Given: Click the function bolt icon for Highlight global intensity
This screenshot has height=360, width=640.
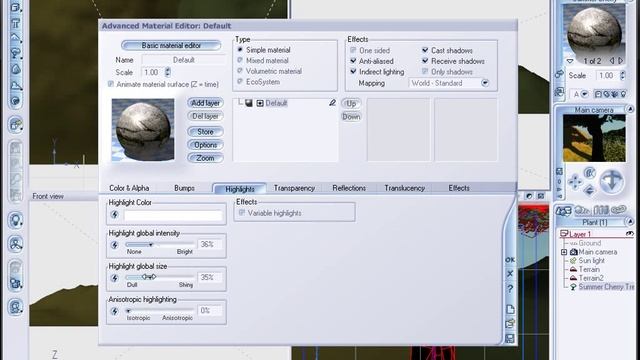Looking at the screenshot, I should 115,245.
